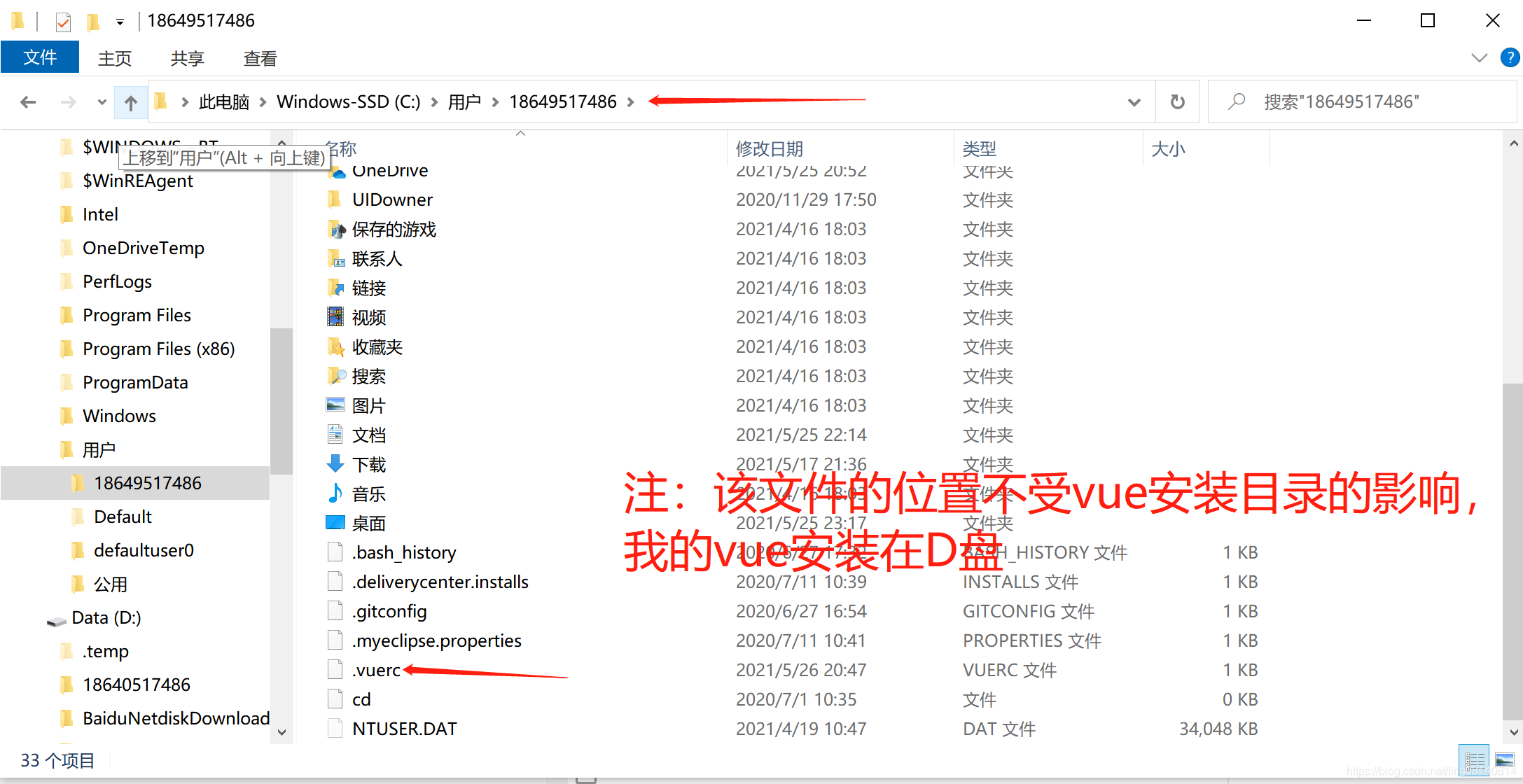Select the 搜索 folder icon
Viewport: 1523px width, 784px height.
(x=335, y=377)
